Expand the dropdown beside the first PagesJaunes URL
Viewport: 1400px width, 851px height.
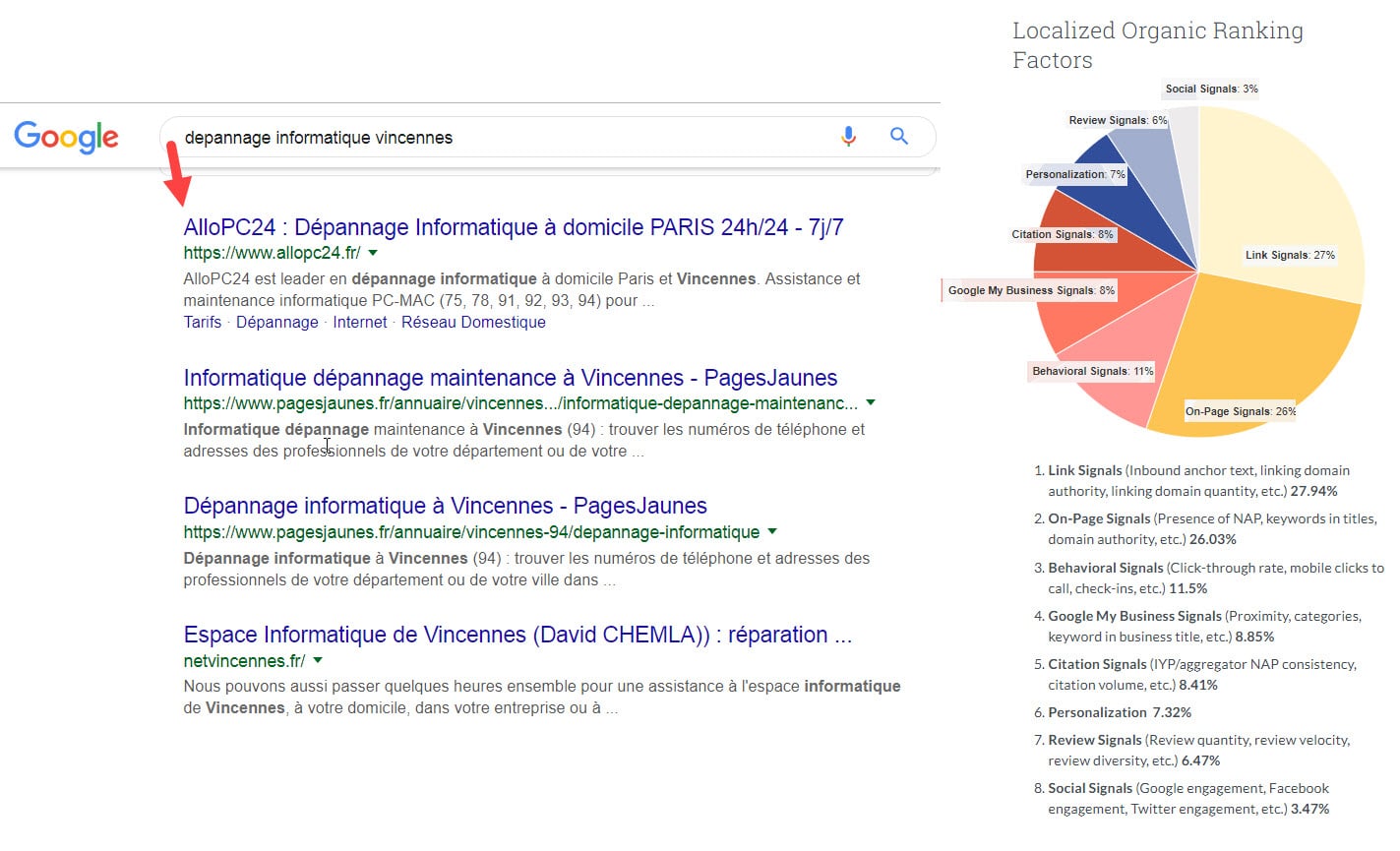click(870, 401)
